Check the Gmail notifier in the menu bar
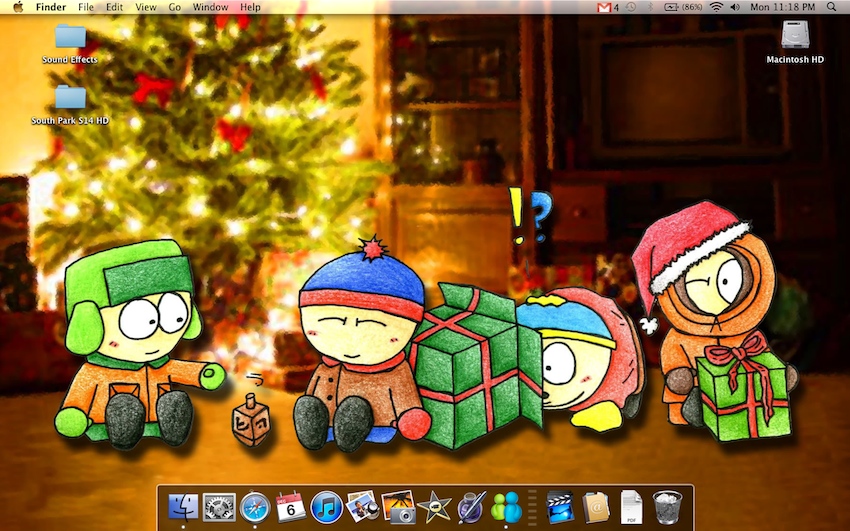This screenshot has width=850, height=531. tap(608, 7)
